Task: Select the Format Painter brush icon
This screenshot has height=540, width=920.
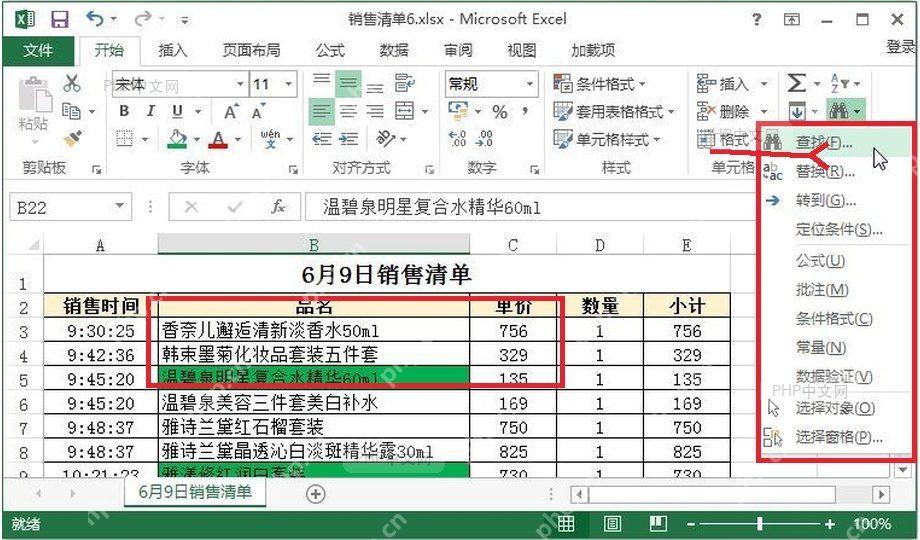Action: [x=72, y=139]
